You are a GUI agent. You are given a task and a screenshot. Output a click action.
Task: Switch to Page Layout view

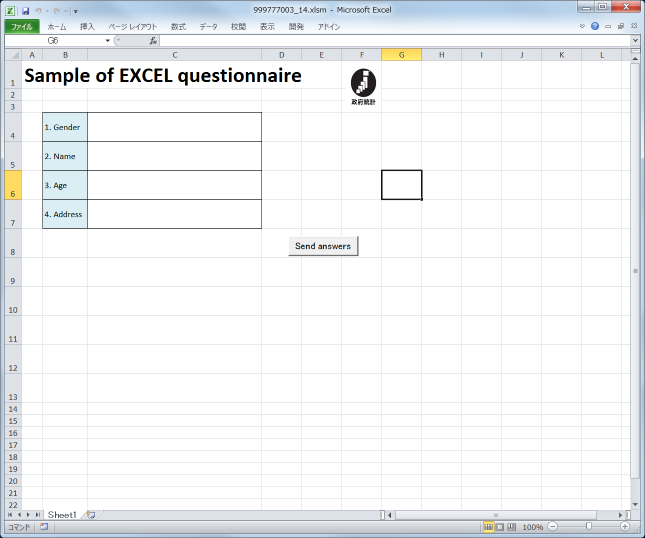tap(500, 526)
